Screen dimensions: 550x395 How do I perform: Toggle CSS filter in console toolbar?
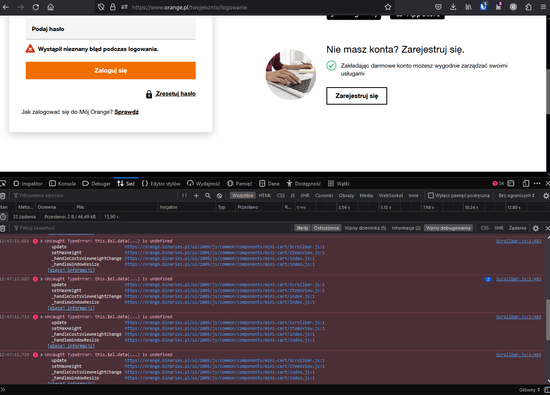[x=485, y=228]
